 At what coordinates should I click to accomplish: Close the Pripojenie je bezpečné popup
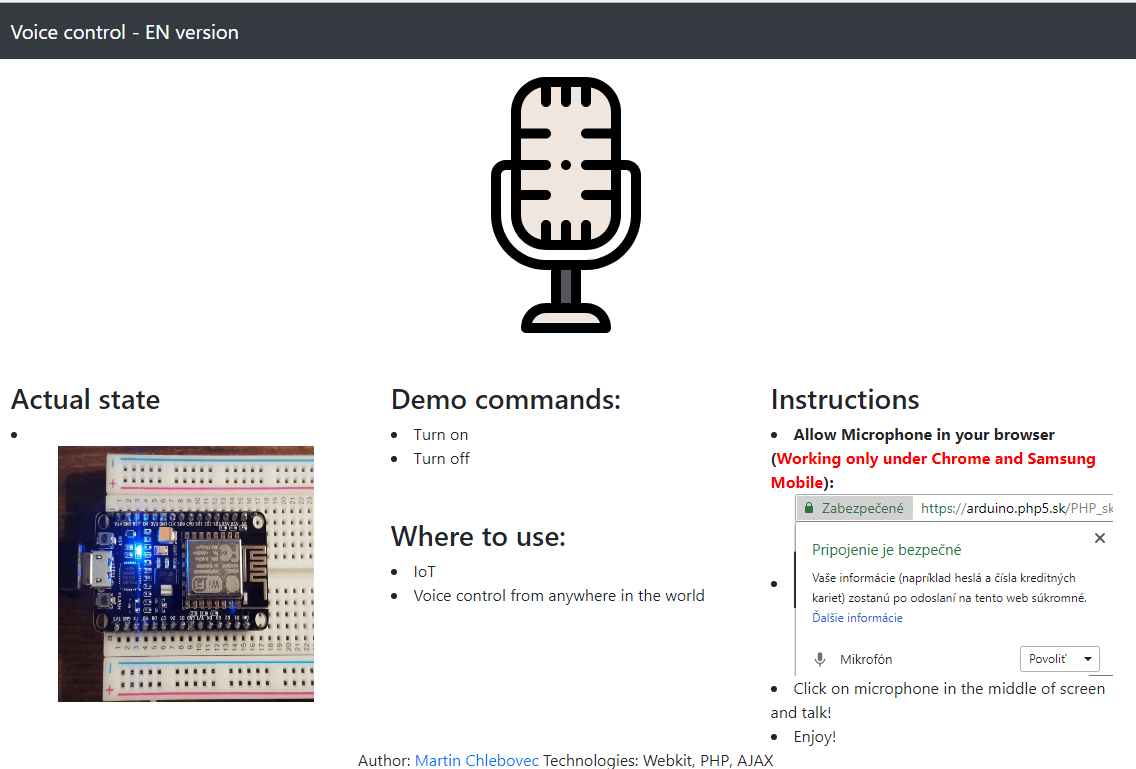pyautogui.click(x=1100, y=538)
